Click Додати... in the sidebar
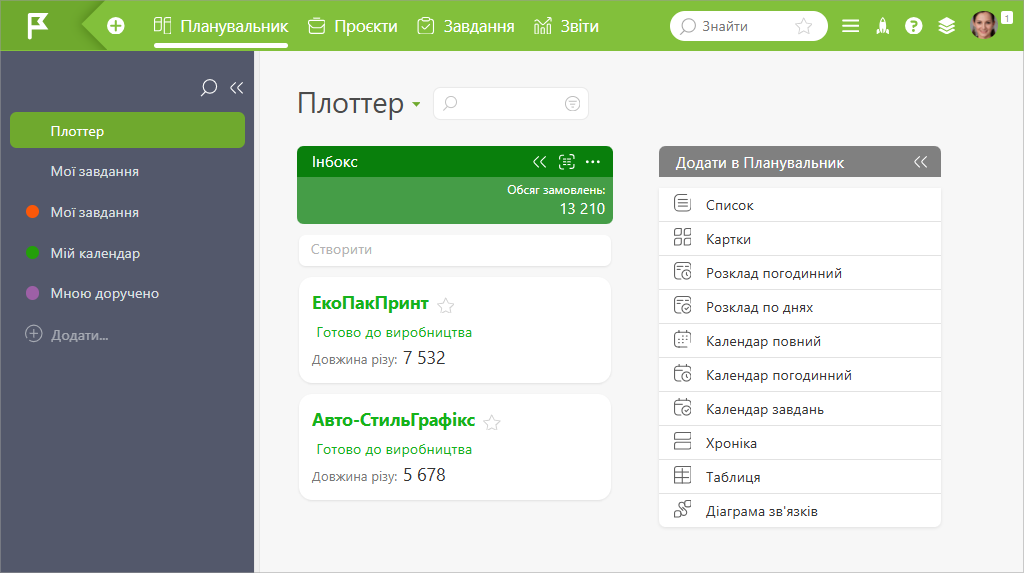This screenshot has width=1024, height=573. pos(80,335)
